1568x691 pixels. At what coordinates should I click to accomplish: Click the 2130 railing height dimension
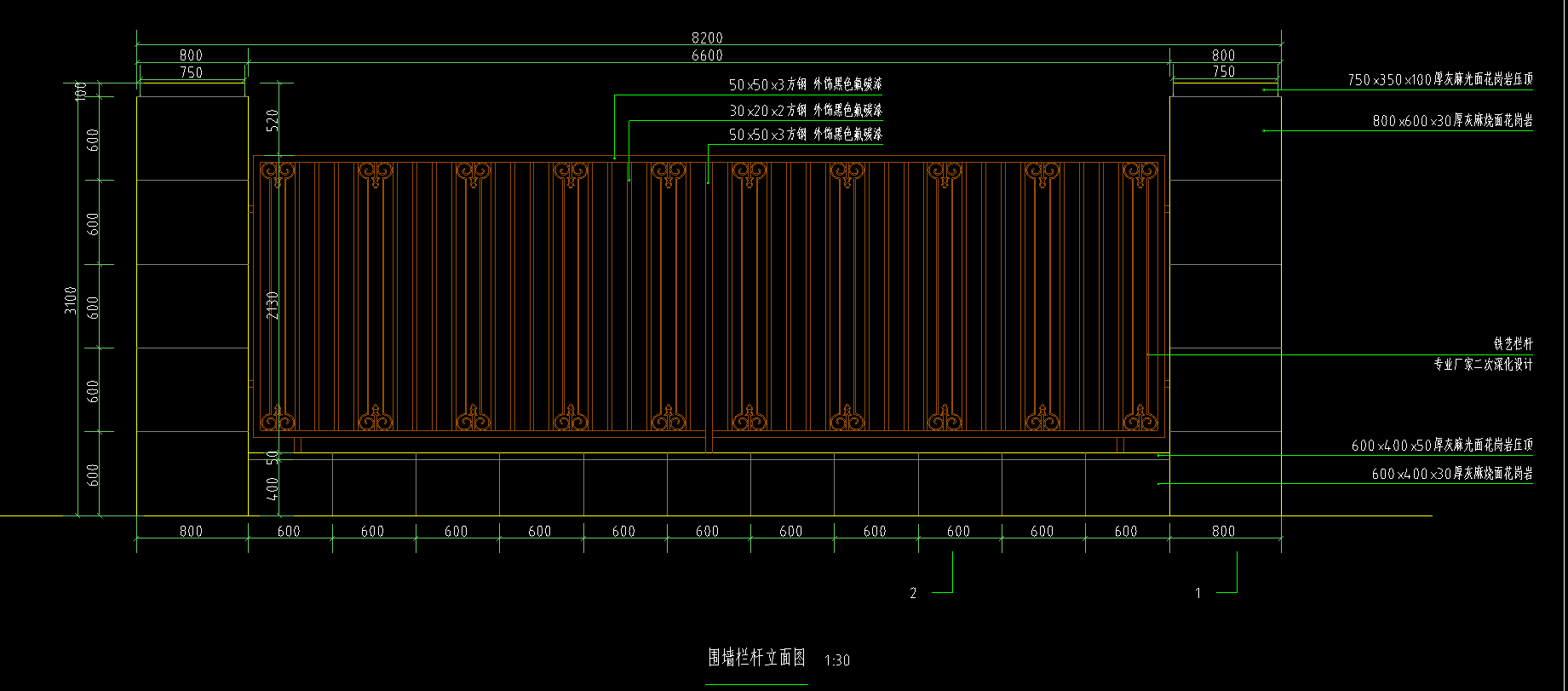click(x=273, y=305)
